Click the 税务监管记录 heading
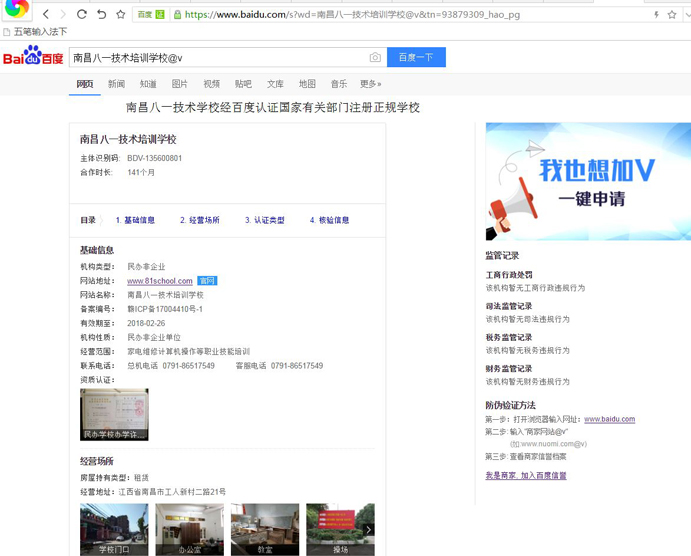 pyautogui.click(x=509, y=337)
